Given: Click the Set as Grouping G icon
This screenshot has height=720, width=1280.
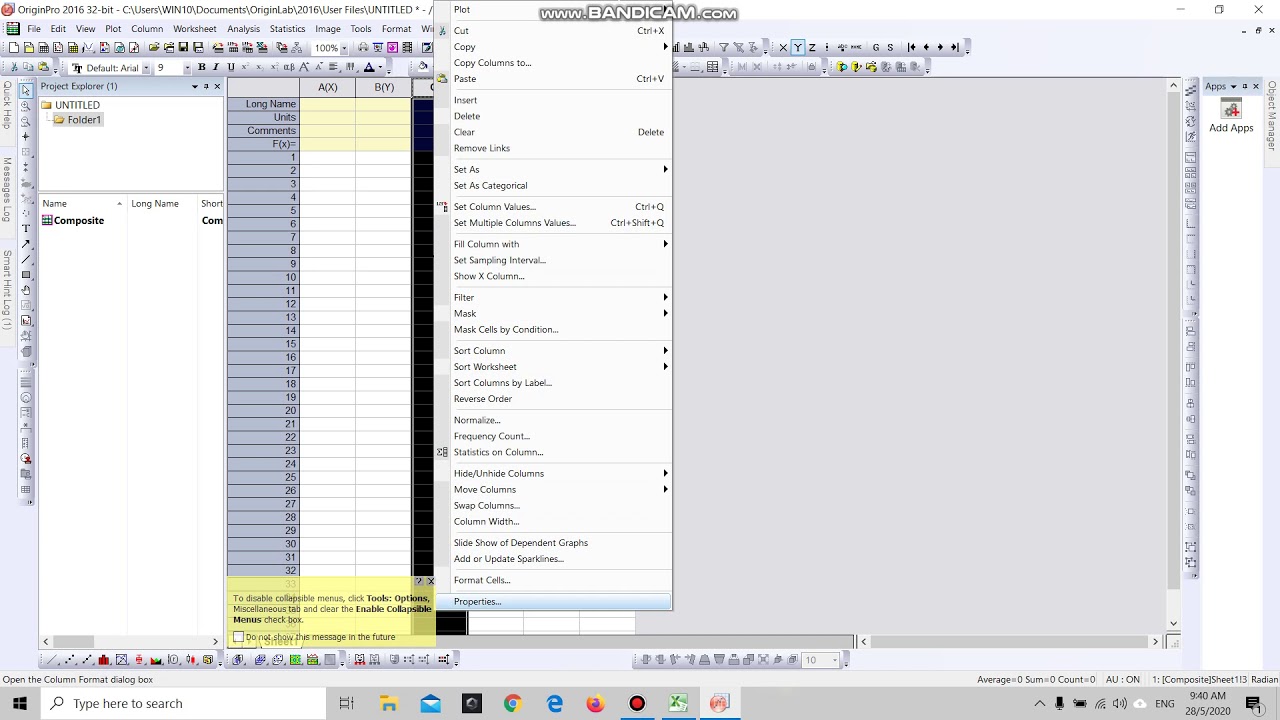Looking at the screenshot, I should [x=876, y=47].
